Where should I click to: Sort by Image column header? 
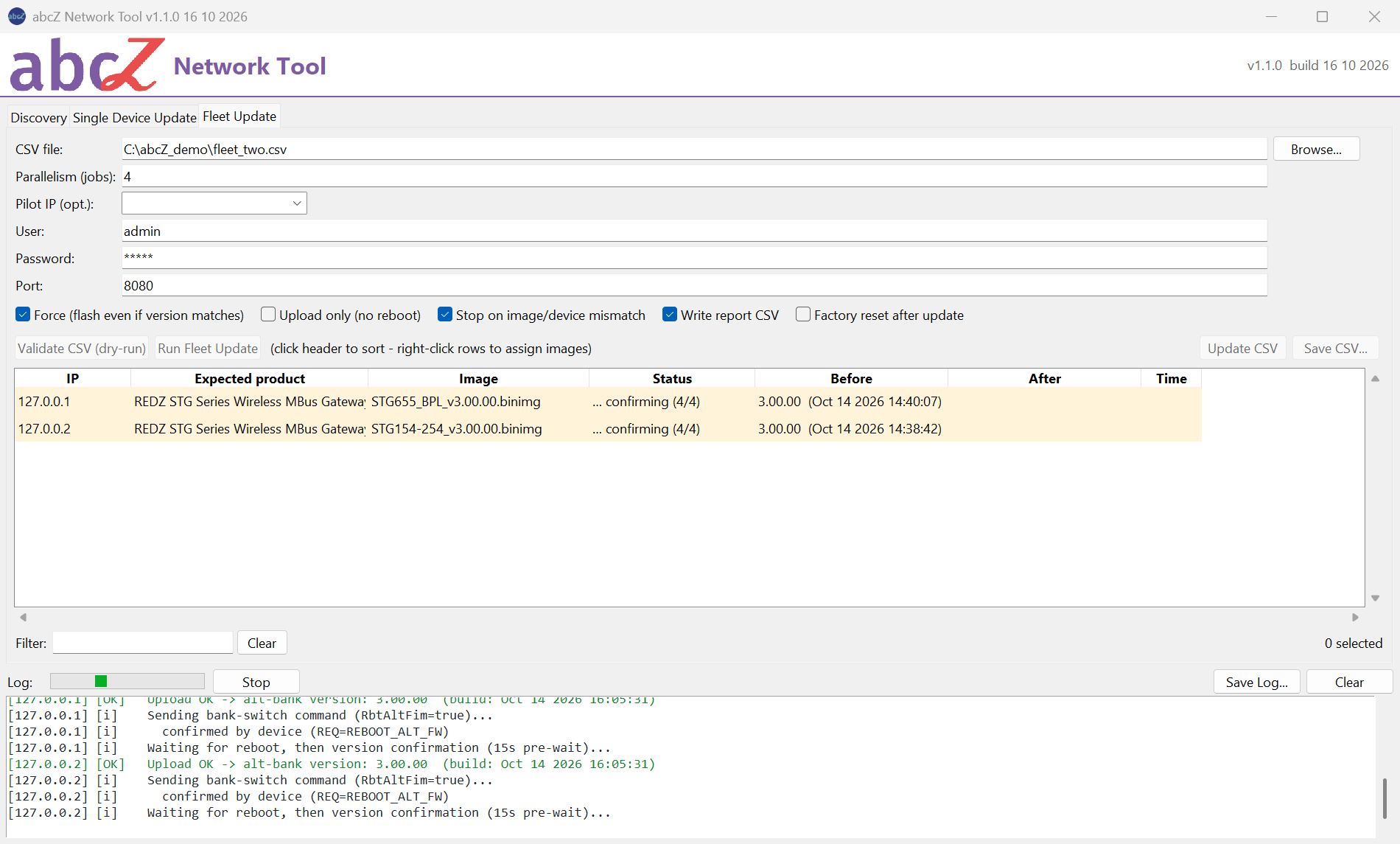[478, 378]
